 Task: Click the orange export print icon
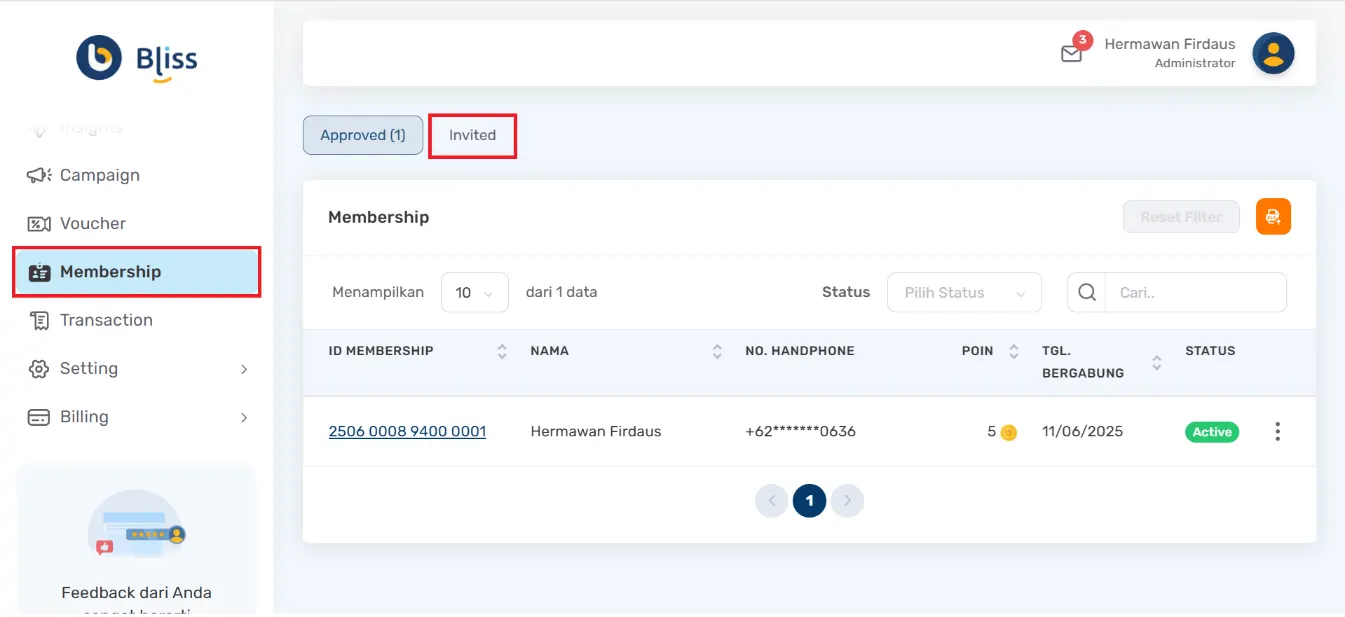click(1273, 217)
